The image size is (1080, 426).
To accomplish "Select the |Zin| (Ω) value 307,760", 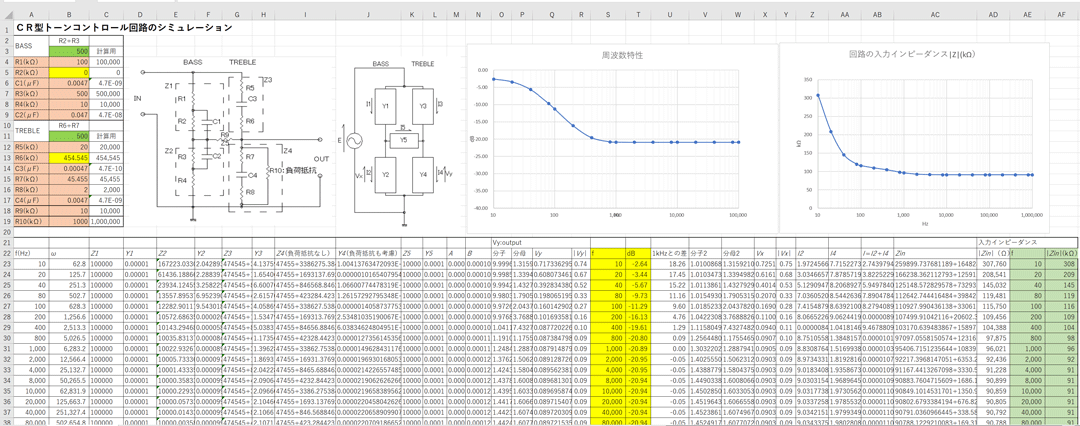I will (x=994, y=262).
